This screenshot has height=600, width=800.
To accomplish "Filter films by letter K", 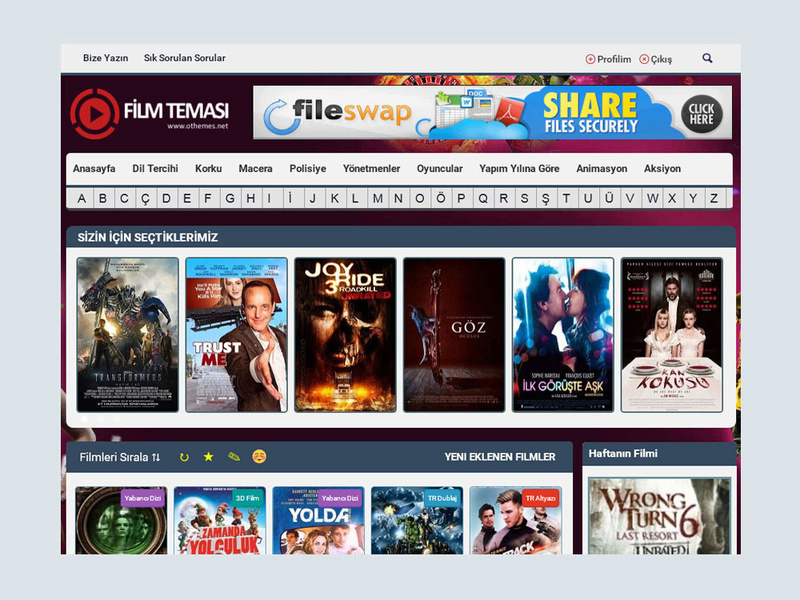I will 335,198.
